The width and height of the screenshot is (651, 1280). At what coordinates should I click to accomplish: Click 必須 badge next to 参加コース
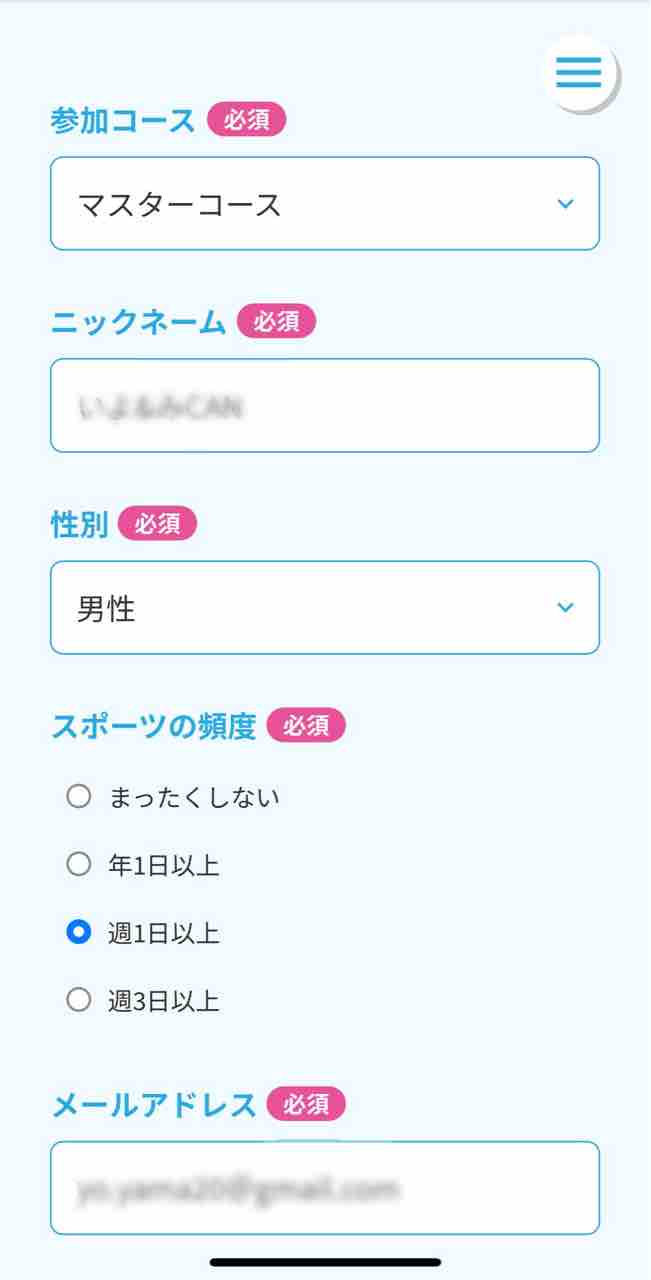pyautogui.click(x=247, y=121)
